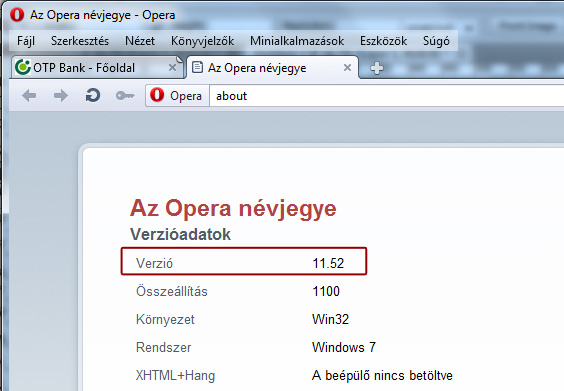The width and height of the screenshot is (564, 391).
Task: Click the Az Opera névjegye heading
Action: point(233,209)
